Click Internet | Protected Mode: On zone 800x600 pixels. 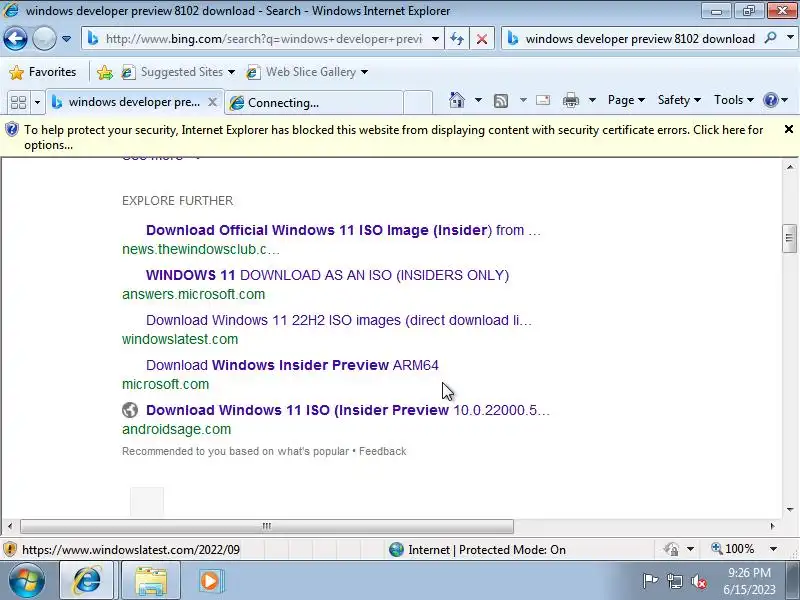(x=478, y=549)
